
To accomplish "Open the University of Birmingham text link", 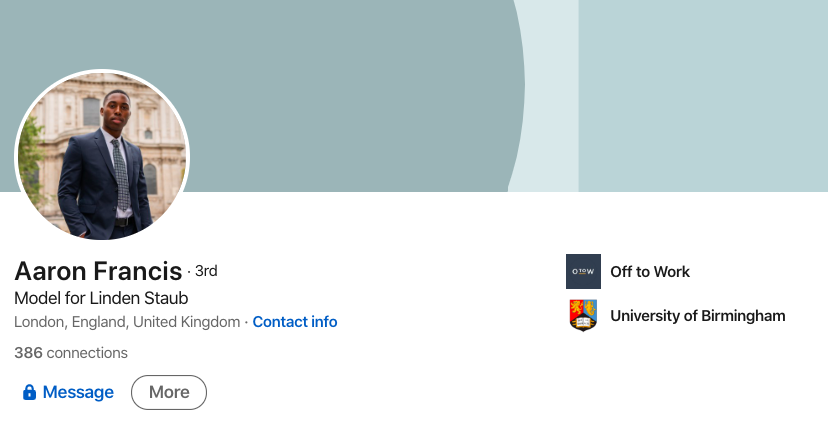I will 698,316.
